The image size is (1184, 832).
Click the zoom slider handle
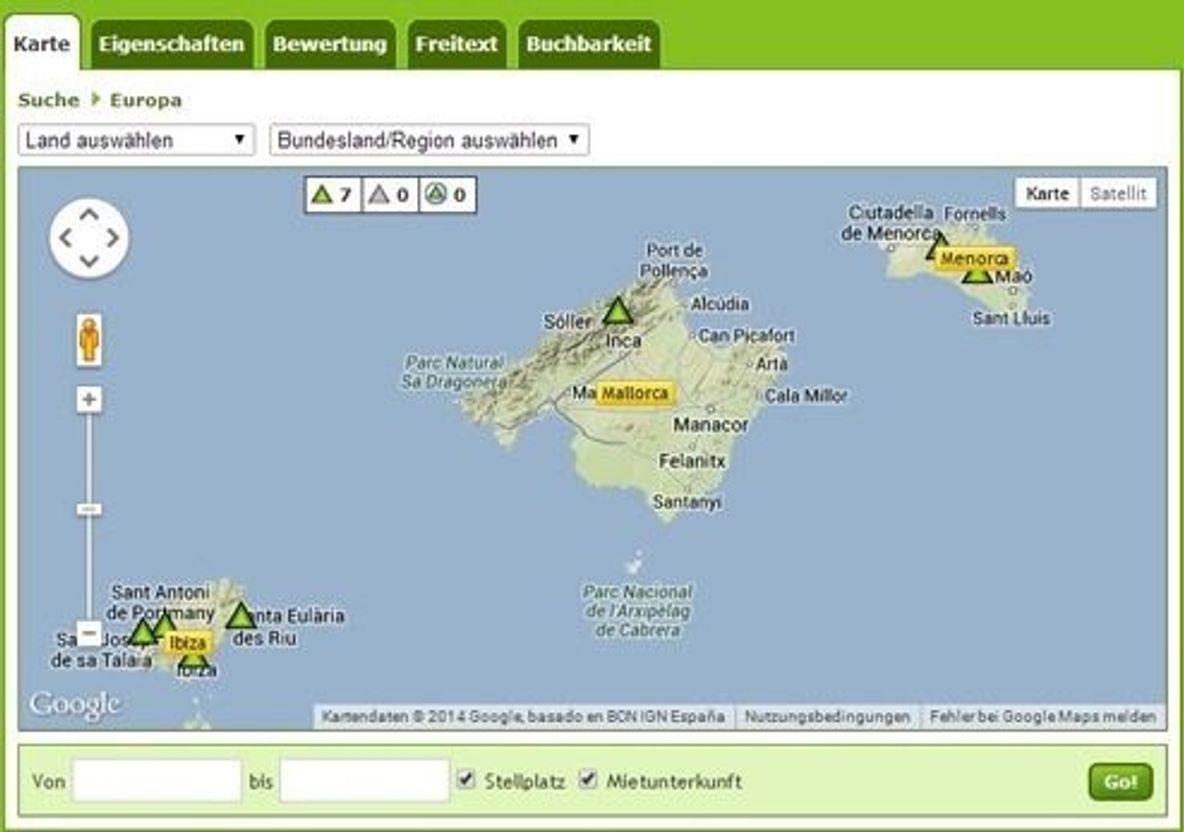coord(89,510)
